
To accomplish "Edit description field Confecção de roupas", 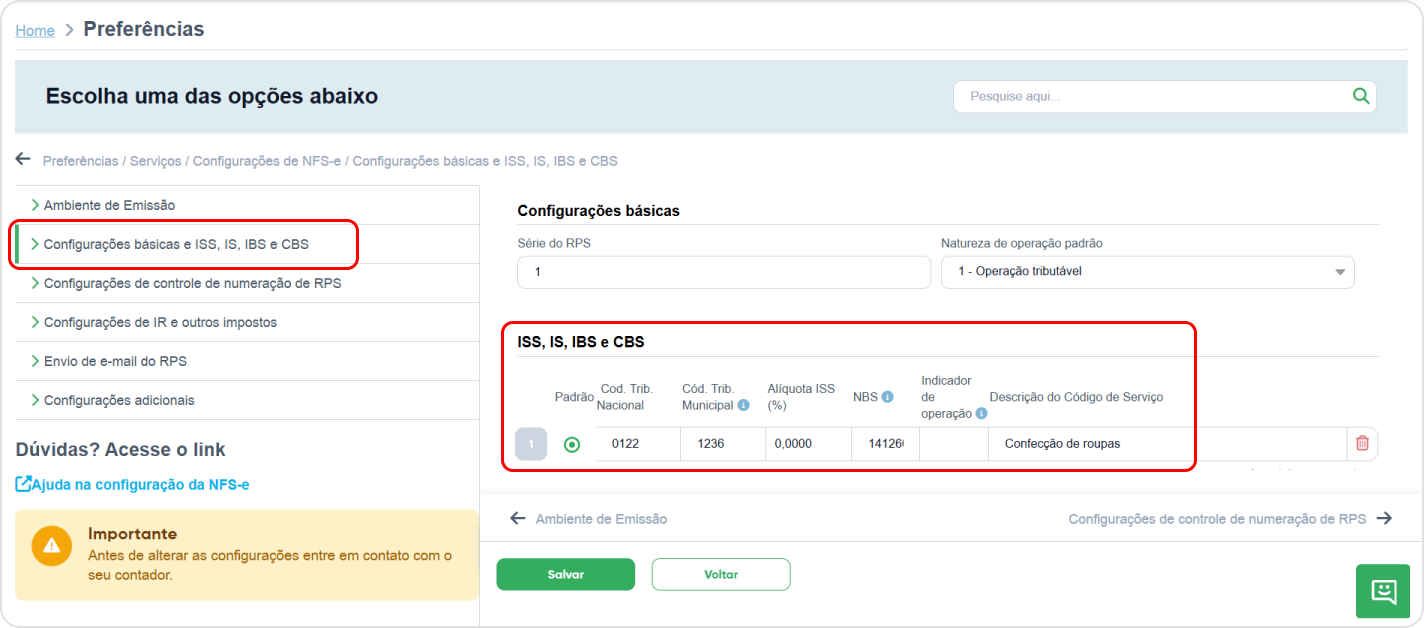I will click(x=1166, y=444).
